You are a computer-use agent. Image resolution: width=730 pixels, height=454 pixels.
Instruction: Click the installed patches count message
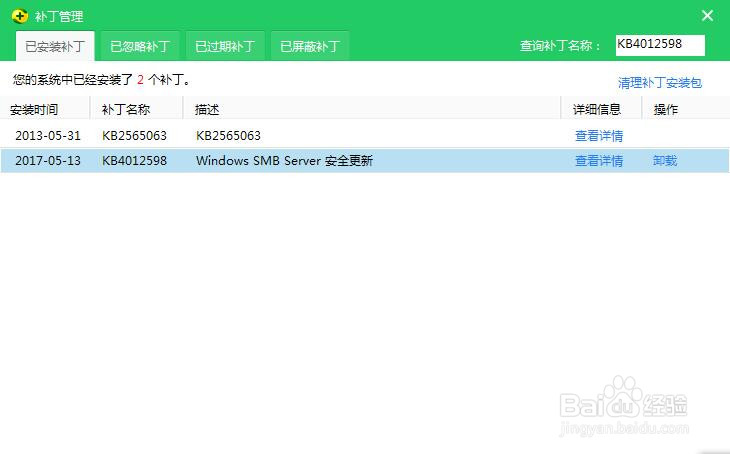click(102, 80)
